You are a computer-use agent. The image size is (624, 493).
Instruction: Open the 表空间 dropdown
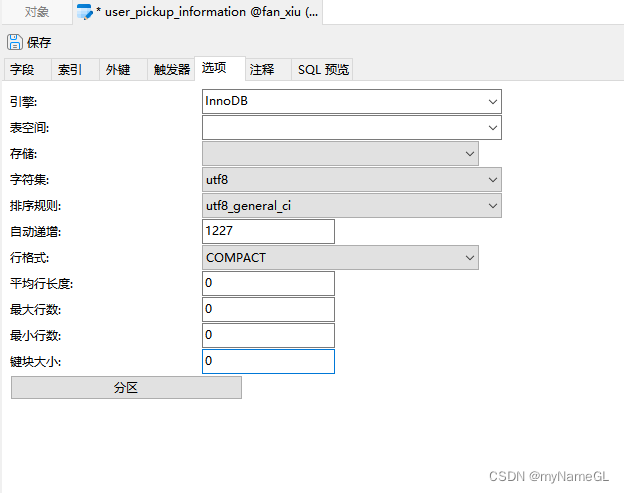pyautogui.click(x=352, y=128)
